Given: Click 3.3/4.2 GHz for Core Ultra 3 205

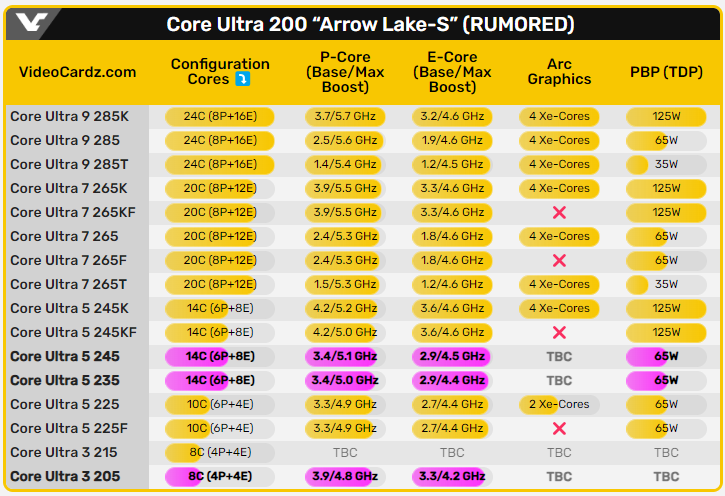Looking at the screenshot, I should pyautogui.click(x=452, y=477).
